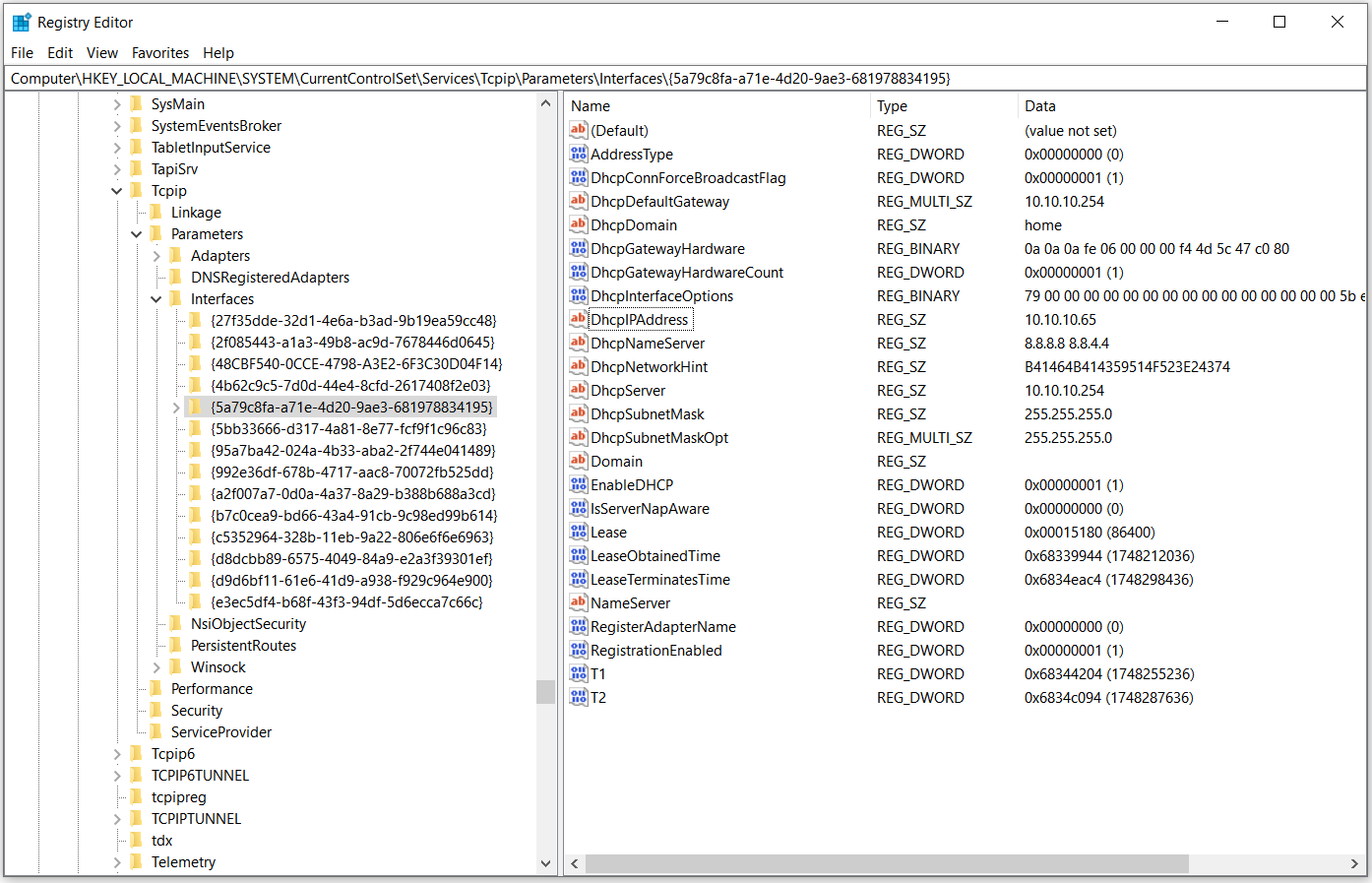Click the folder icon for SysMain key
The image size is (1372, 883).
click(136, 103)
